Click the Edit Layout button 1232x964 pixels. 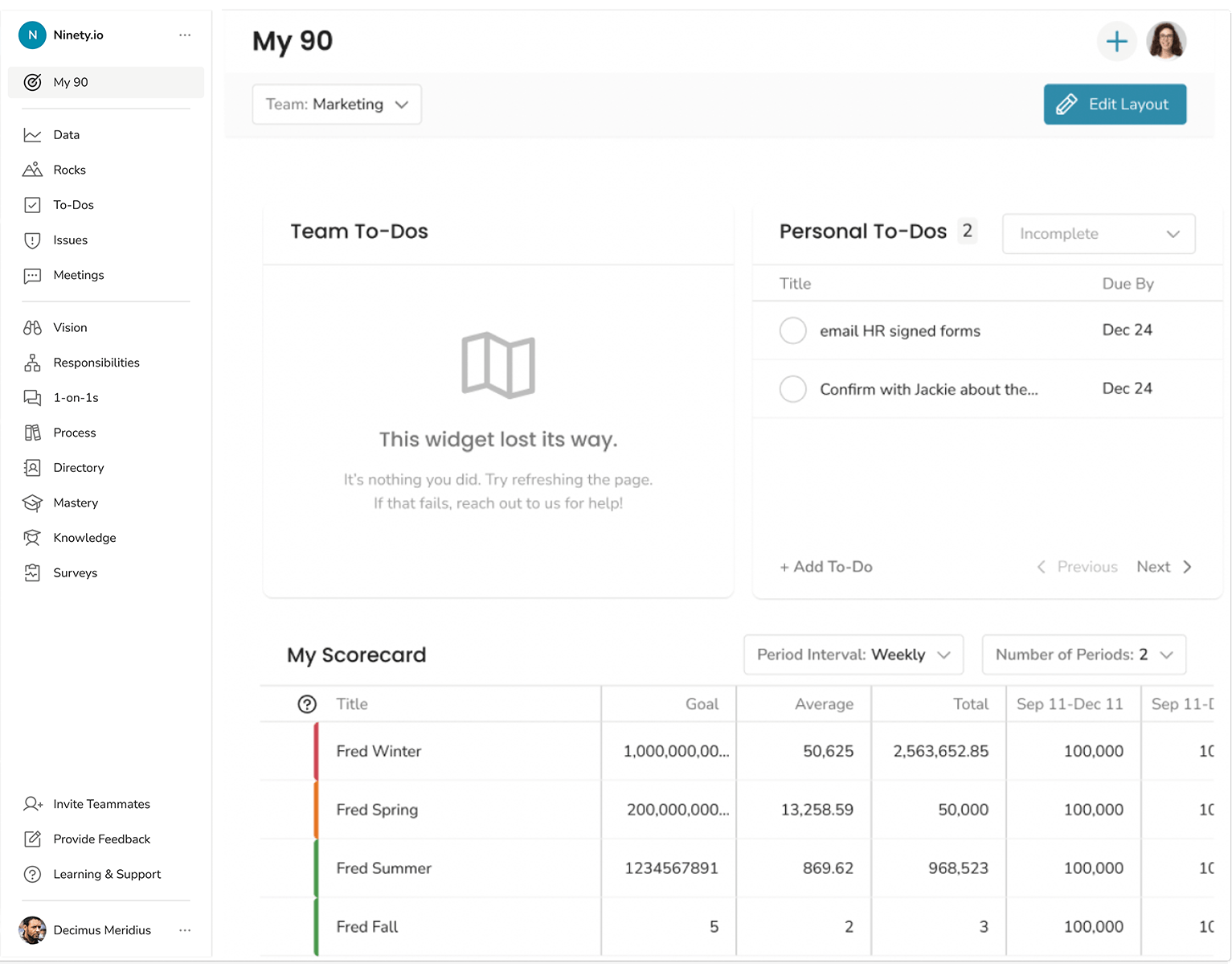(x=1115, y=105)
